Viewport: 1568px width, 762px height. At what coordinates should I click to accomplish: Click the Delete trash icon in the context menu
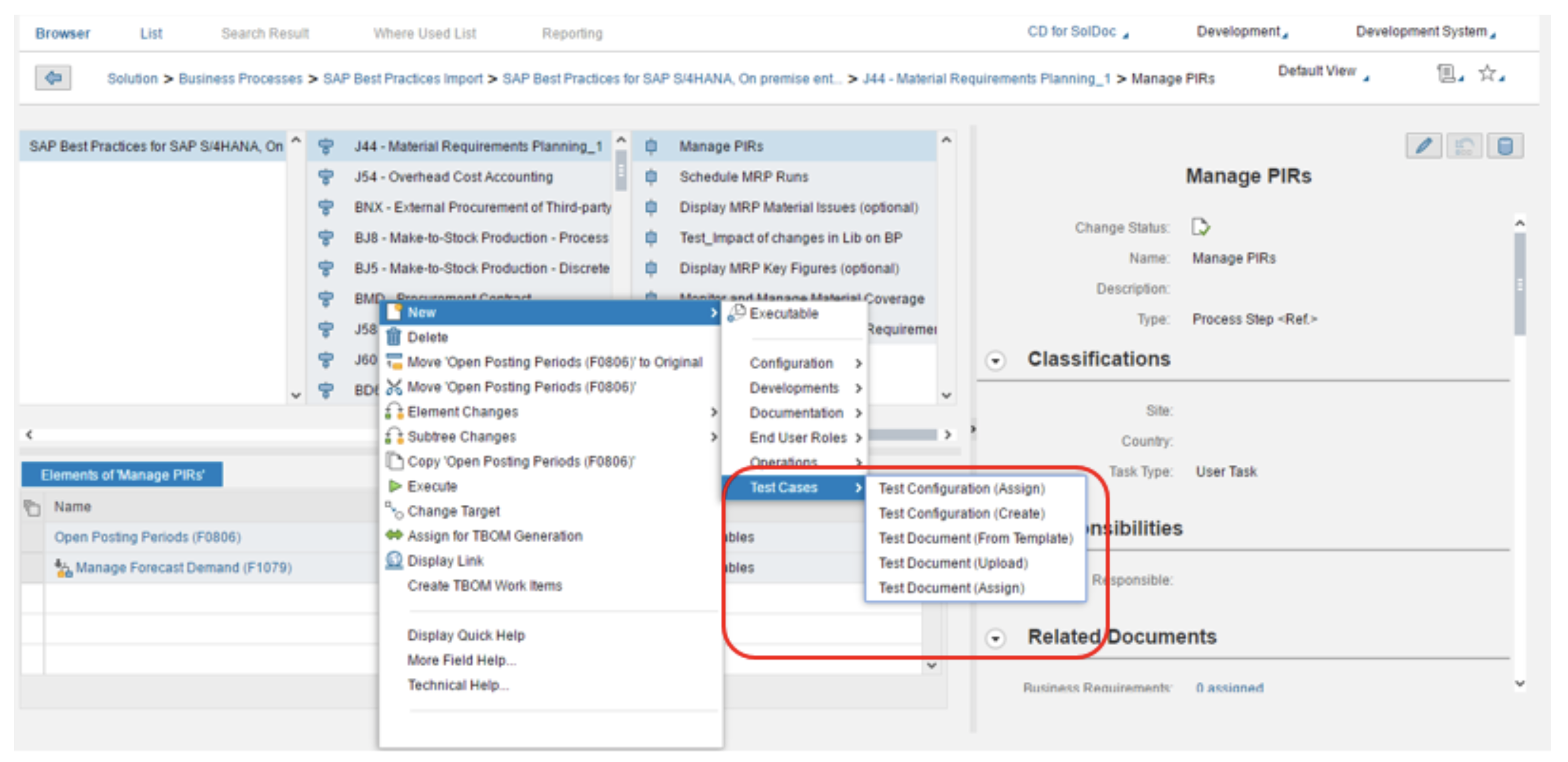point(394,336)
